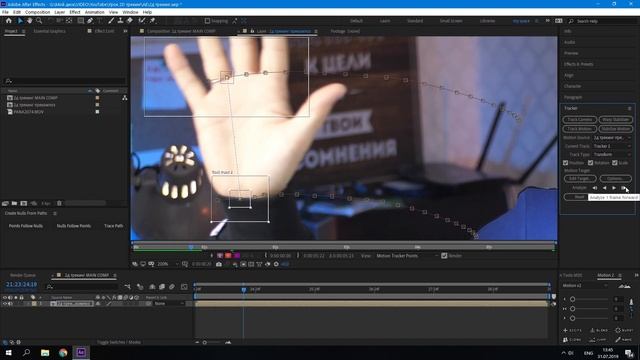Select the Puppet Pin tool
Image resolution: width=640 pixels, height=360 pixels.
tap(152, 21)
